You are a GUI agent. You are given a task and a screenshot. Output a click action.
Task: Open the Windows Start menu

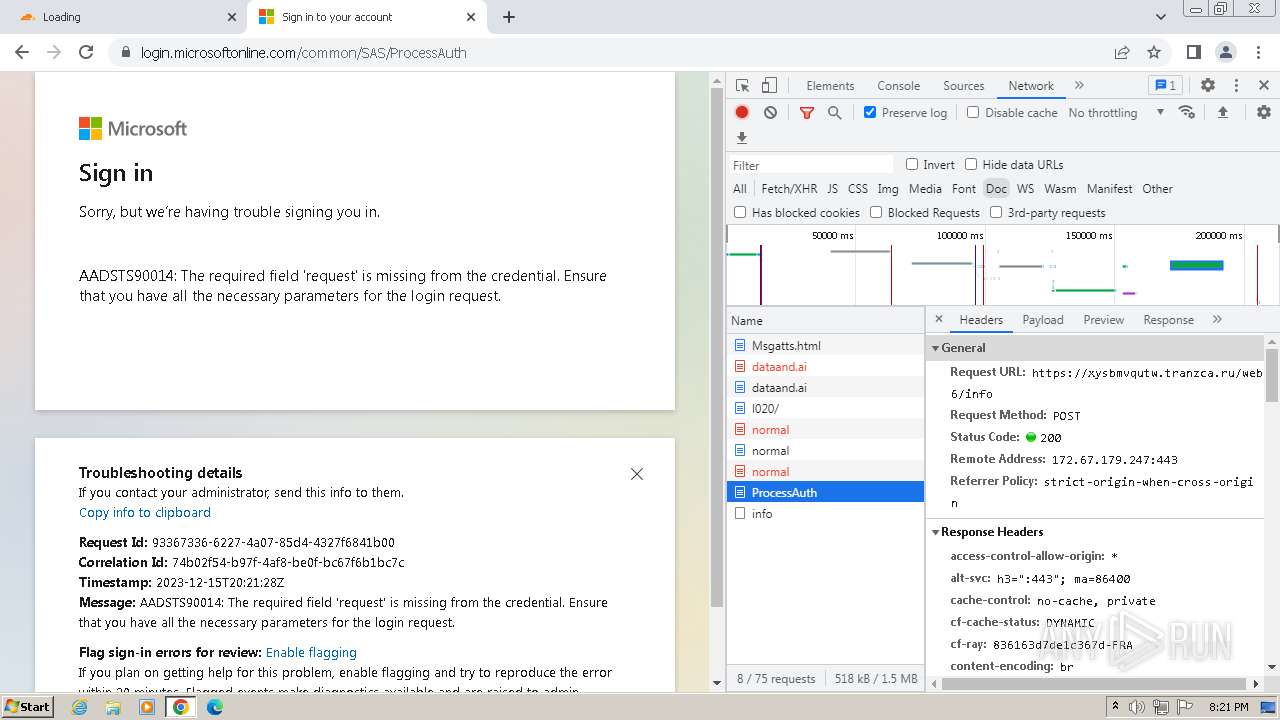pos(28,706)
